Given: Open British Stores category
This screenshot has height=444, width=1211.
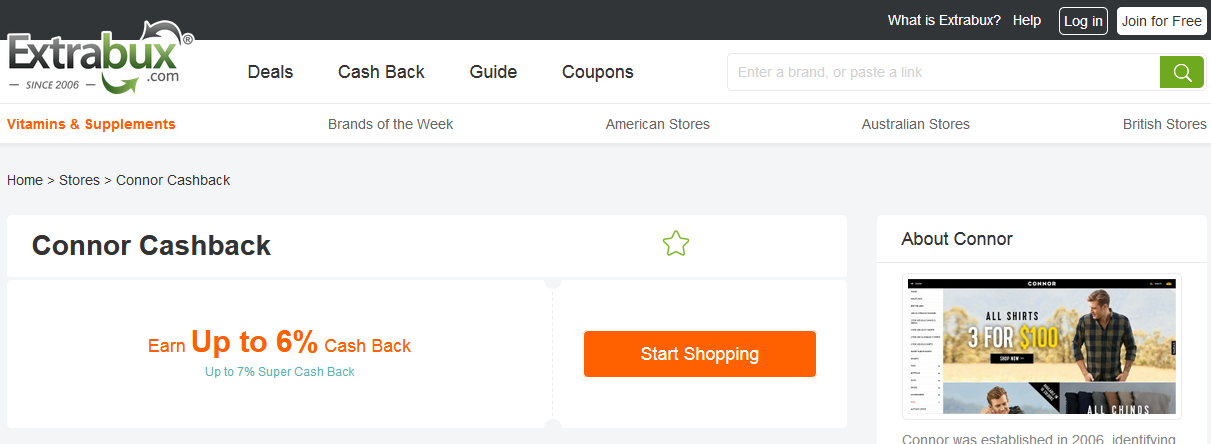Looking at the screenshot, I should coord(1164,125).
